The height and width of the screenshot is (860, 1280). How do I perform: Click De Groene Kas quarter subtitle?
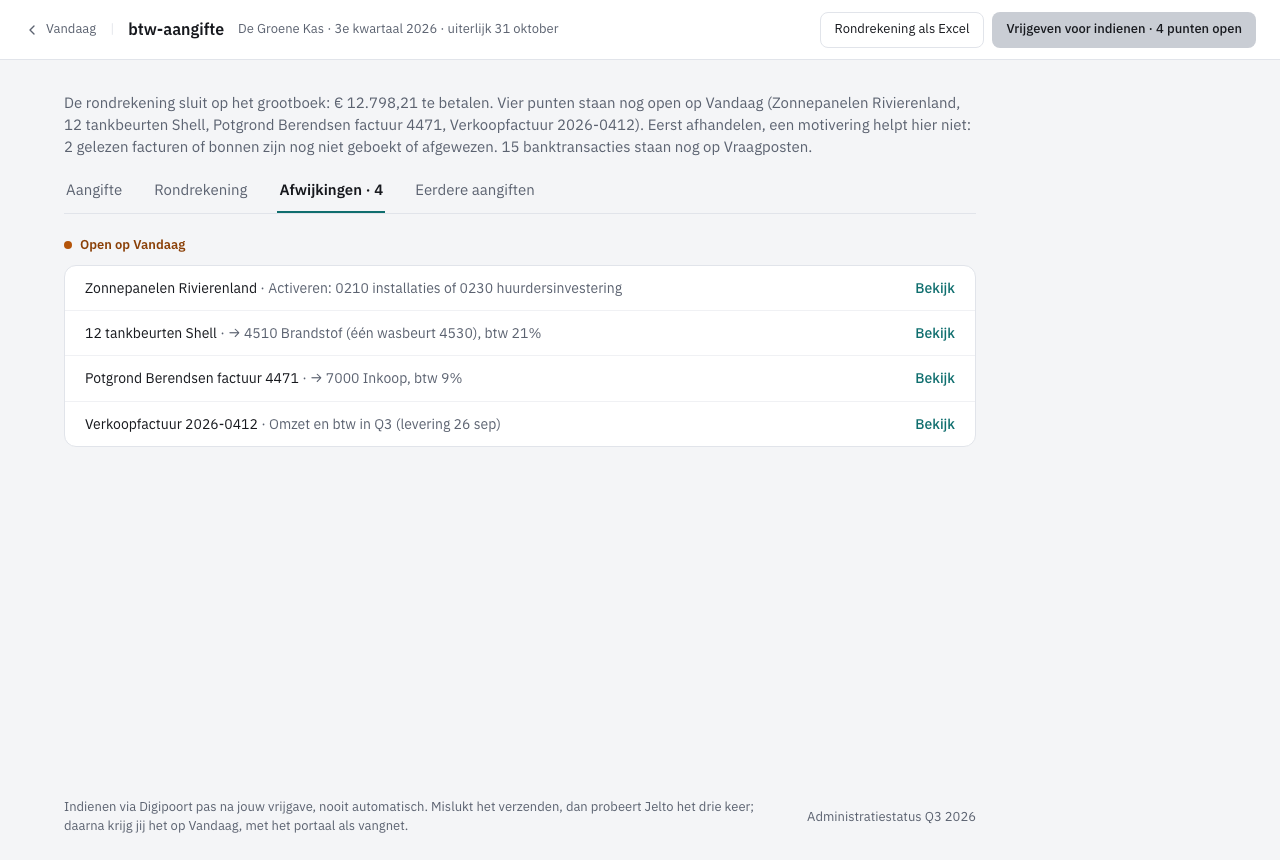pos(398,29)
